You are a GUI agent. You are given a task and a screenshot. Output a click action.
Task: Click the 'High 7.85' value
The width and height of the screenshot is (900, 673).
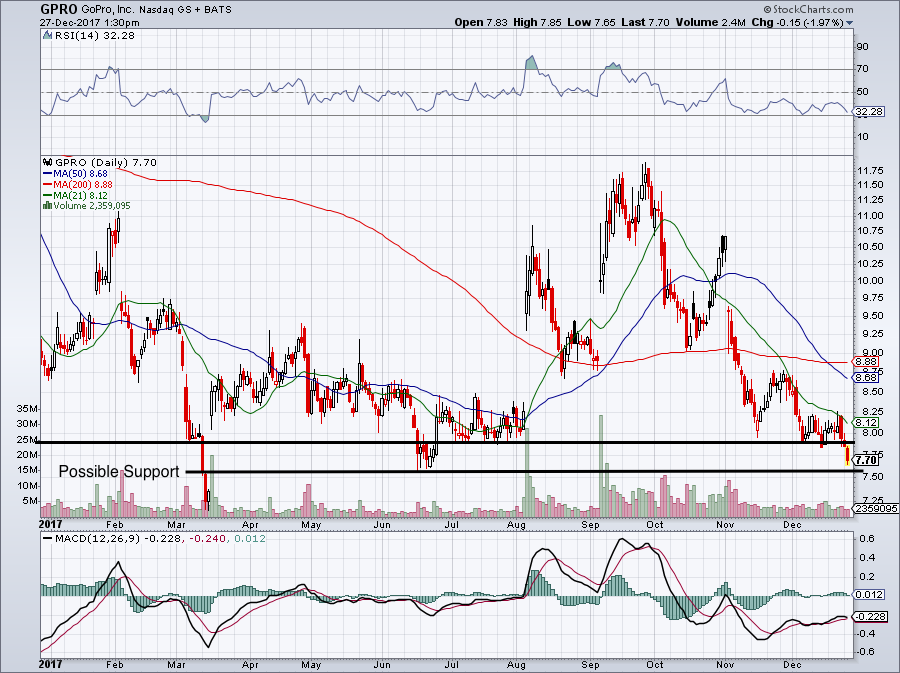[x=536, y=23]
